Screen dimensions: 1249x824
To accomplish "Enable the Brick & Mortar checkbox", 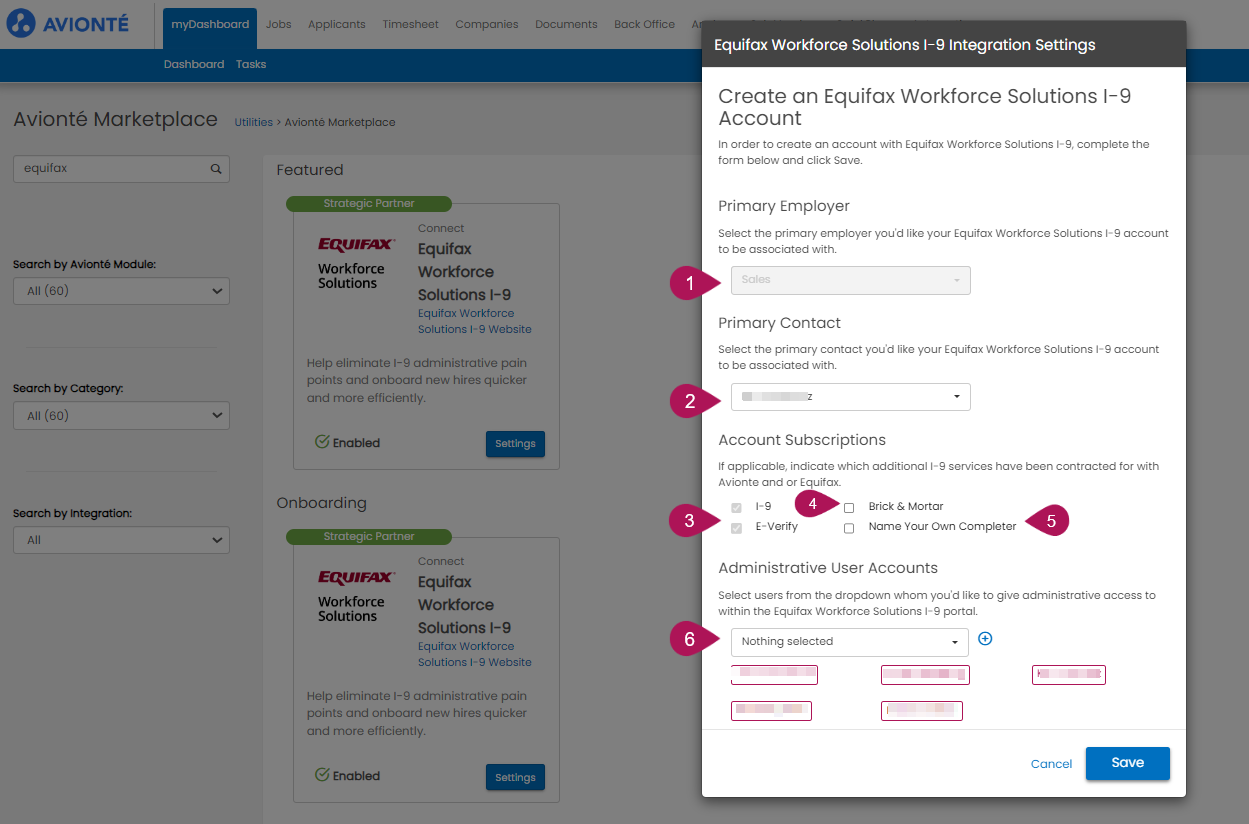I will click(x=849, y=507).
